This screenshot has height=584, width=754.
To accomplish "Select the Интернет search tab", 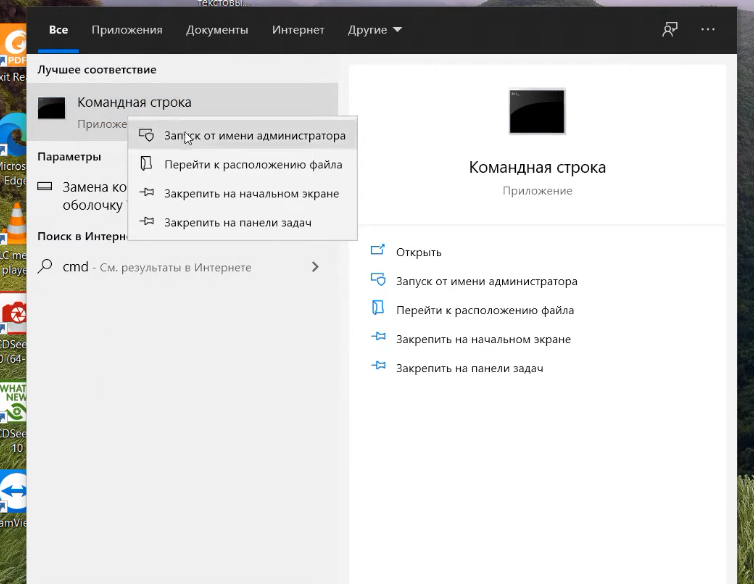I will coord(298,30).
